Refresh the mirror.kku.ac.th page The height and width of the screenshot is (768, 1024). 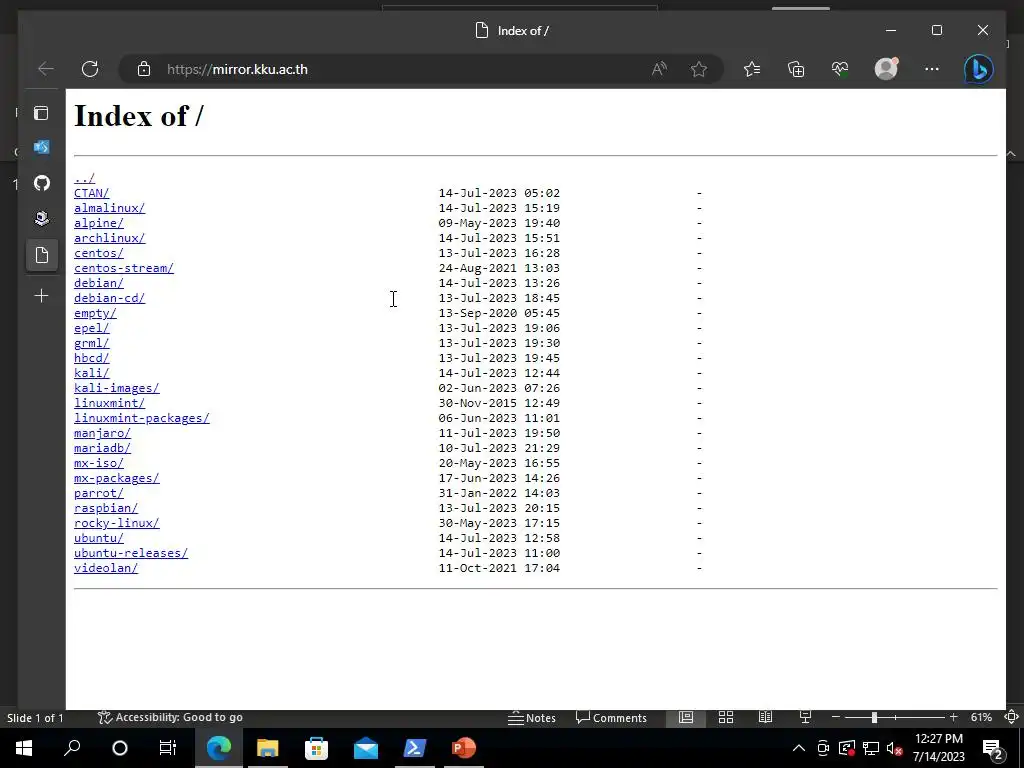click(x=90, y=69)
